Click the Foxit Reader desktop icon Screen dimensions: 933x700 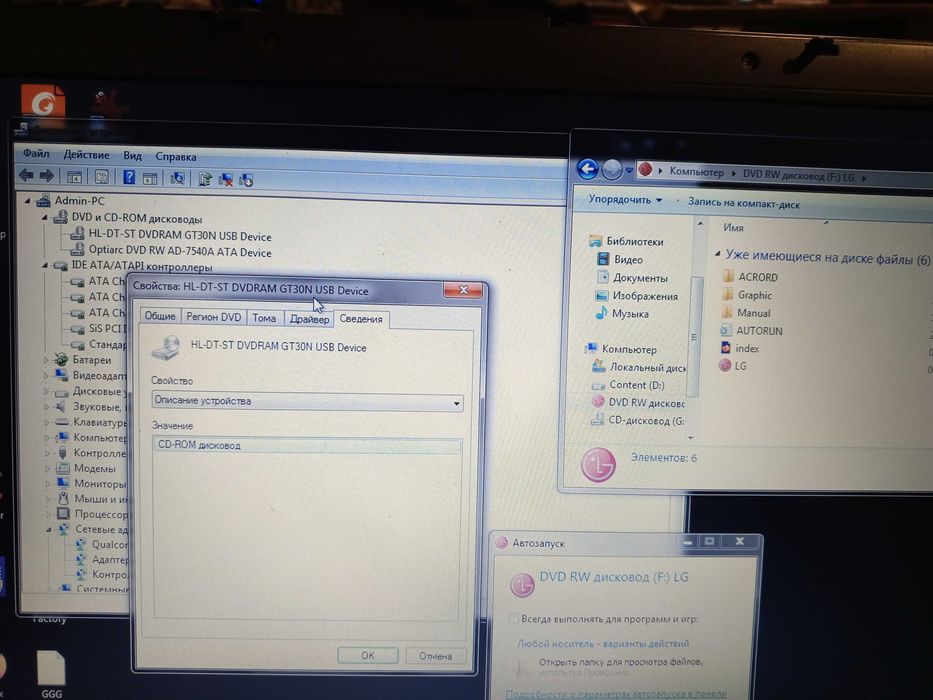coord(43,100)
